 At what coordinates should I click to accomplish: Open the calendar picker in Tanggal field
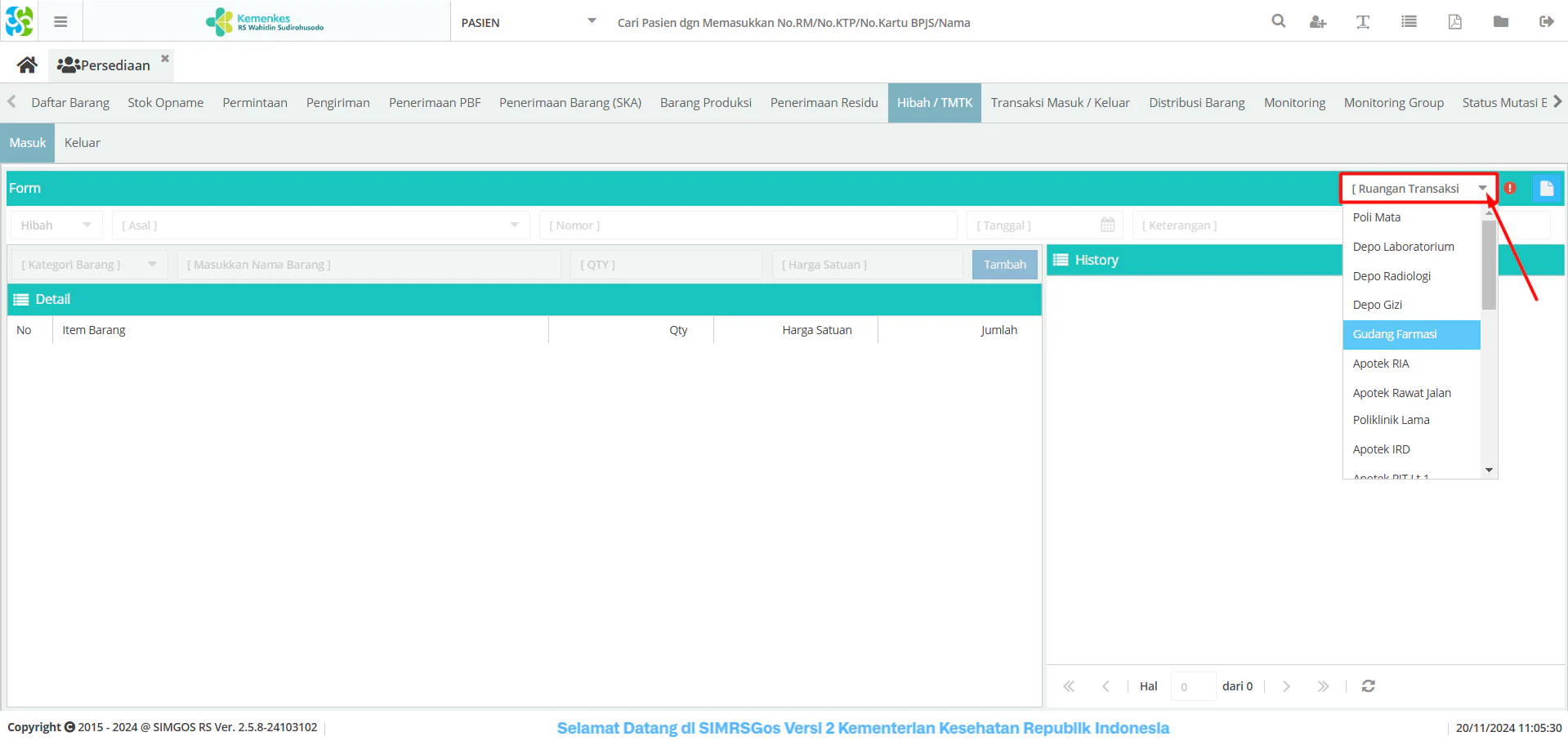point(1107,225)
